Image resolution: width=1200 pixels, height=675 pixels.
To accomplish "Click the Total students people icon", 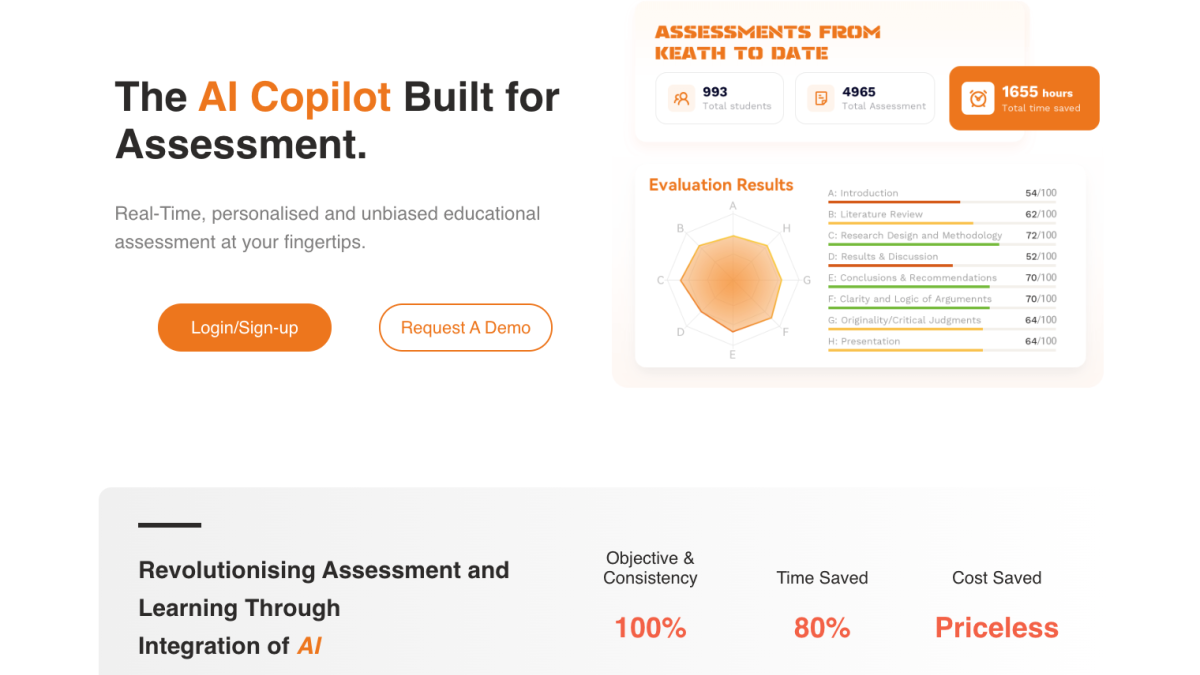I will pos(681,98).
